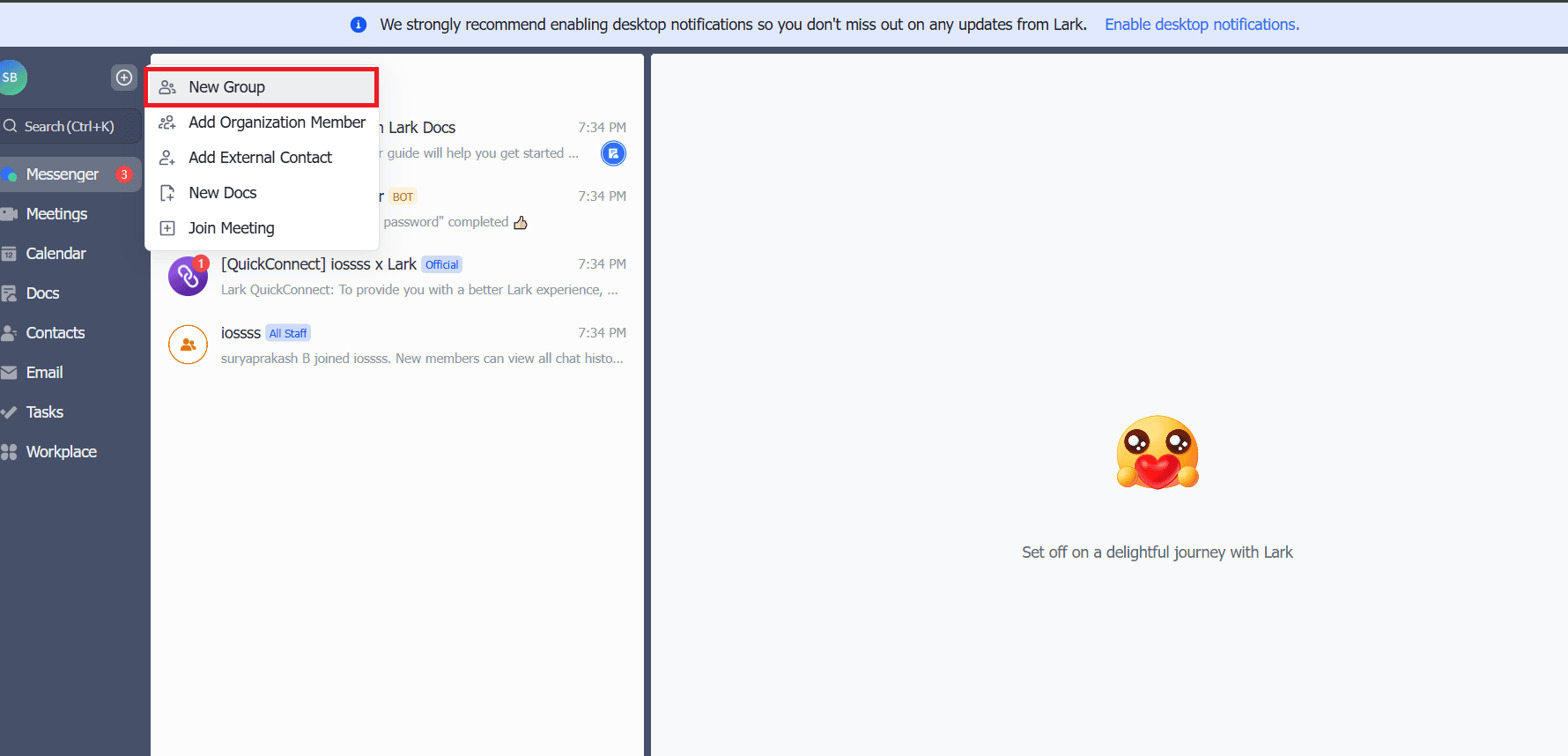1568x756 pixels.
Task: Open the iossss All Staff chat
Action: tap(397, 345)
